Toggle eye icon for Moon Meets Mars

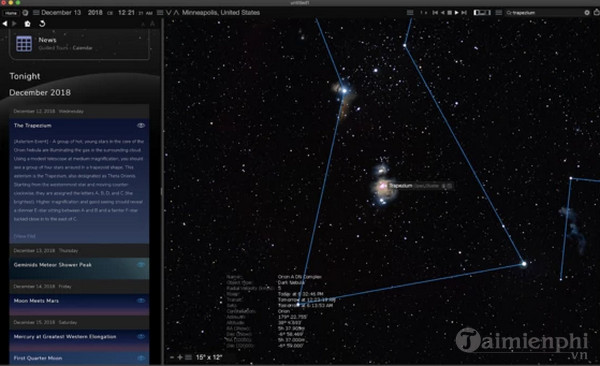pyautogui.click(x=141, y=301)
